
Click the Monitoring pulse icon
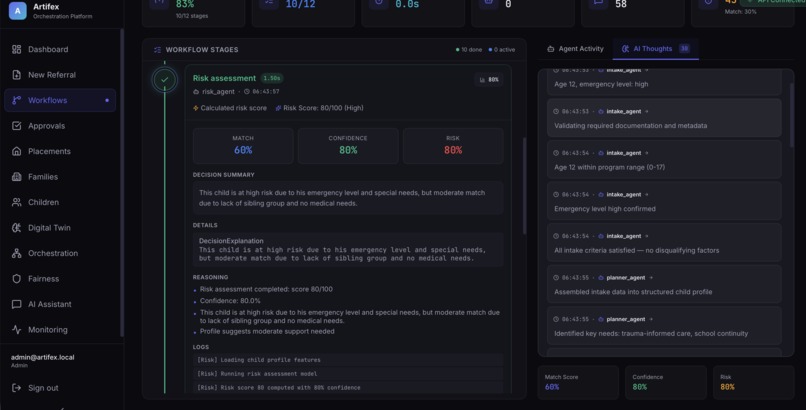pos(16,330)
